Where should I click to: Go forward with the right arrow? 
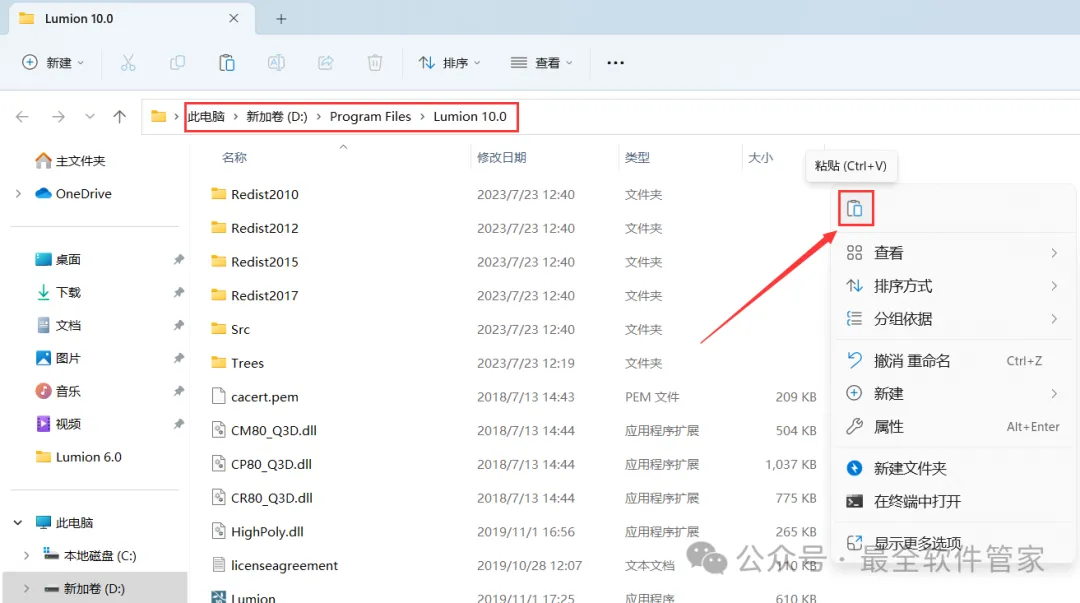pos(59,116)
